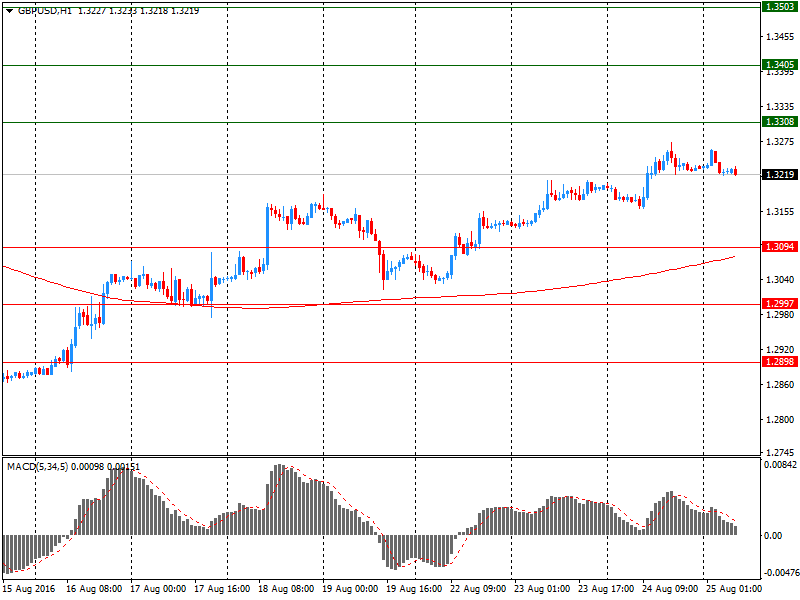This screenshot has height=600, width=800.
Task: Click the 17 Aug 00:00 time label
Action: (x=158, y=589)
